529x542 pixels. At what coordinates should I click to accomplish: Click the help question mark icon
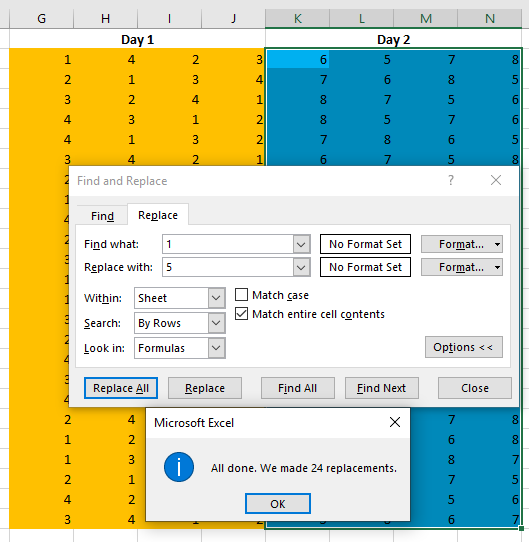[x=451, y=180]
